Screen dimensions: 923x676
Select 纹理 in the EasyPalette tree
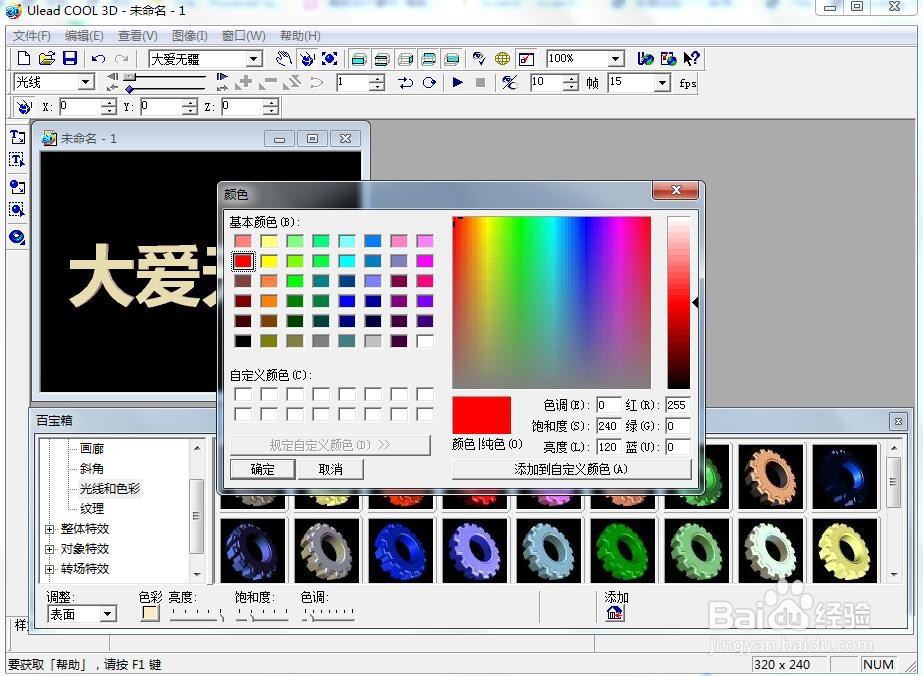pyautogui.click(x=92, y=508)
